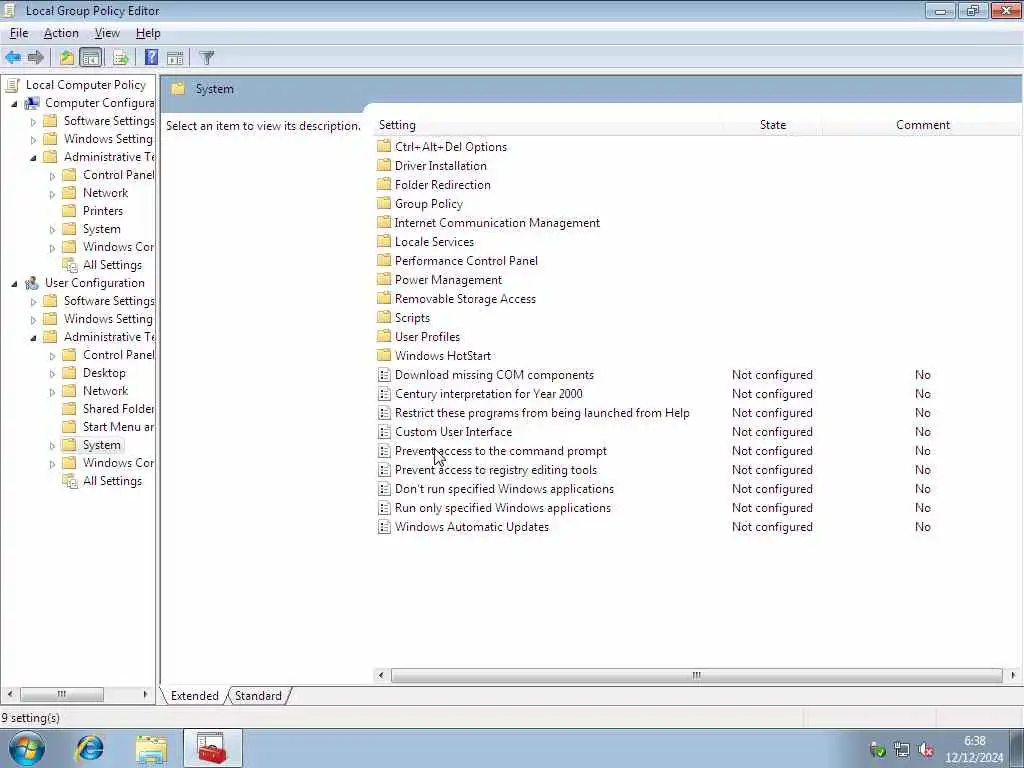Open the Ctrl+Alt+Del Options folder
The height and width of the screenshot is (768, 1024).
(x=451, y=147)
